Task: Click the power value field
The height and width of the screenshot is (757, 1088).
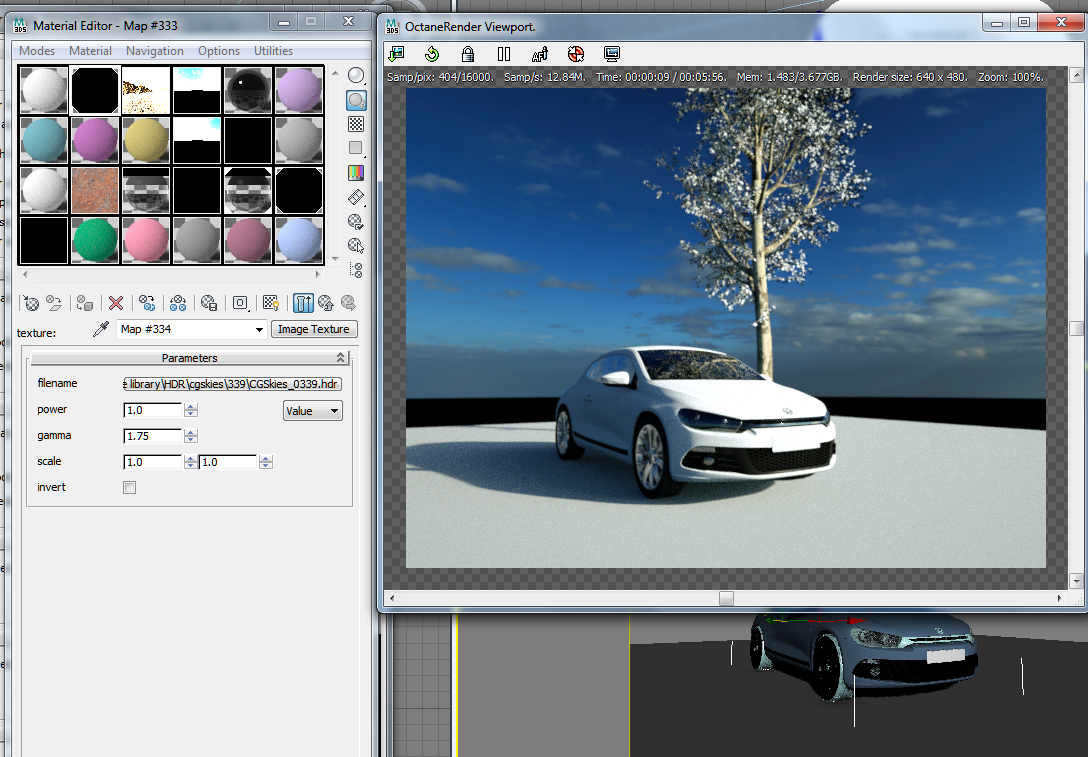Action: (153, 410)
